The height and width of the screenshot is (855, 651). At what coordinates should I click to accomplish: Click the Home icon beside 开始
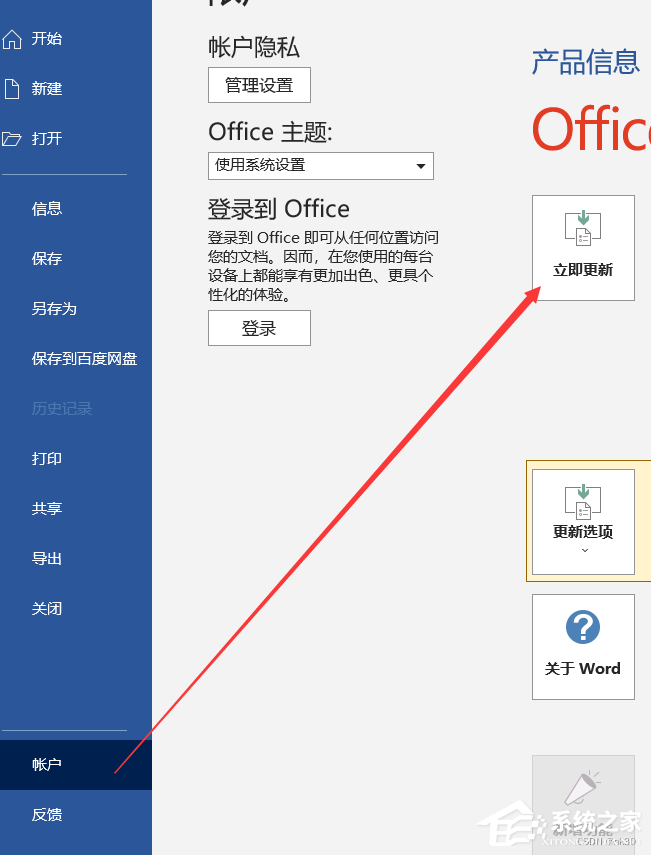[12, 39]
